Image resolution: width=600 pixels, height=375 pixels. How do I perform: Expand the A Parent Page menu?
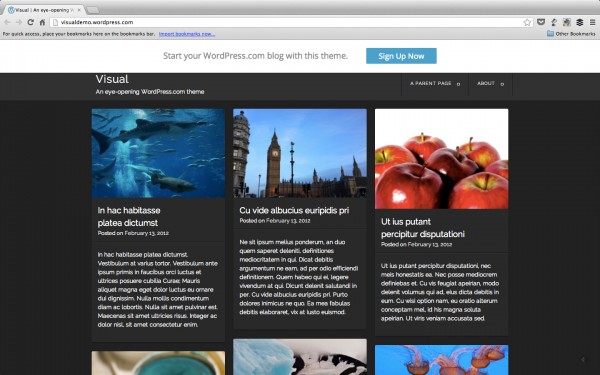point(435,83)
